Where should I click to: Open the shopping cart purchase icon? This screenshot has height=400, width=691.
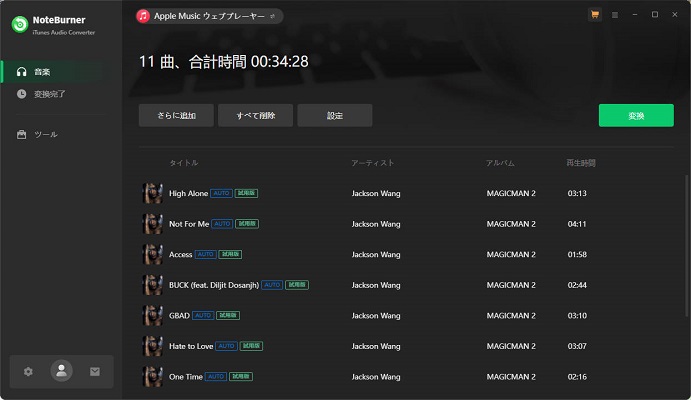pyautogui.click(x=594, y=15)
